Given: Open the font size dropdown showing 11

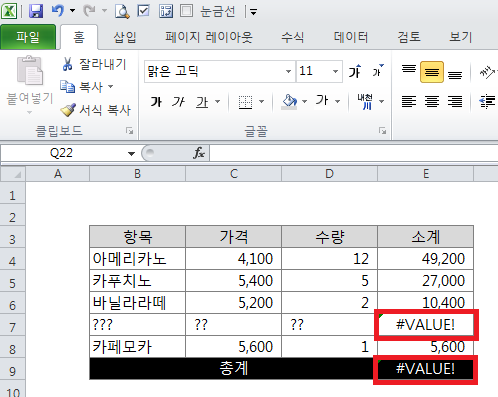Looking at the screenshot, I should (335, 71).
